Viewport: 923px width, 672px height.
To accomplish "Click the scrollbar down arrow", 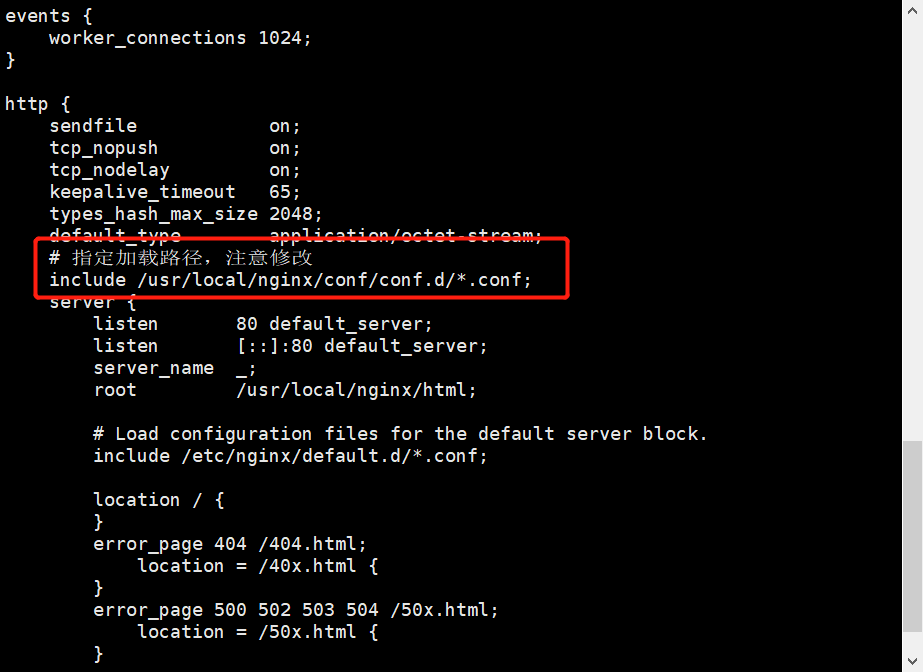I will tap(911, 662).
